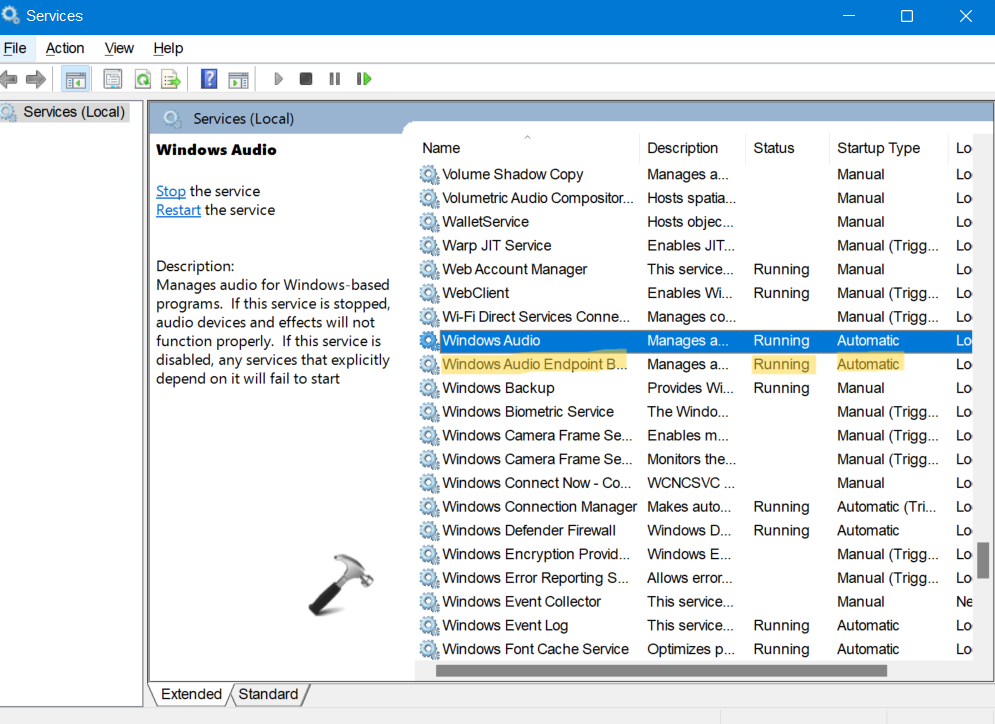Click the Show/Hide Console Tree toolbar icon
Viewport: 995px width, 724px height.
pyautogui.click(x=75, y=79)
